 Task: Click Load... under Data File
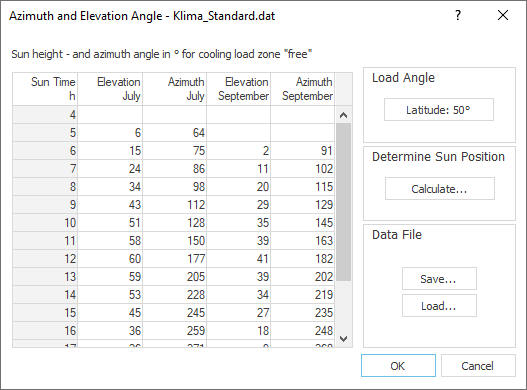coord(439,306)
